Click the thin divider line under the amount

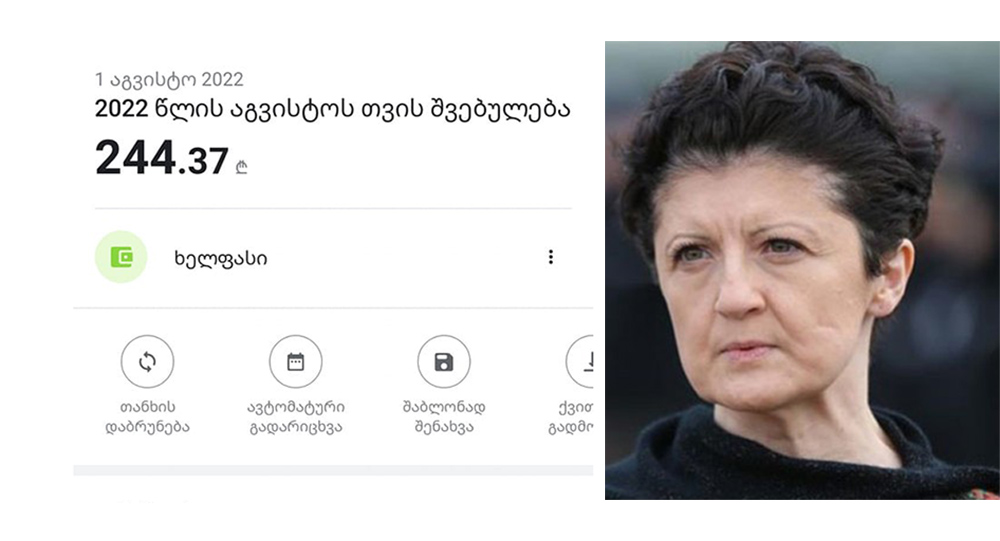point(333,208)
